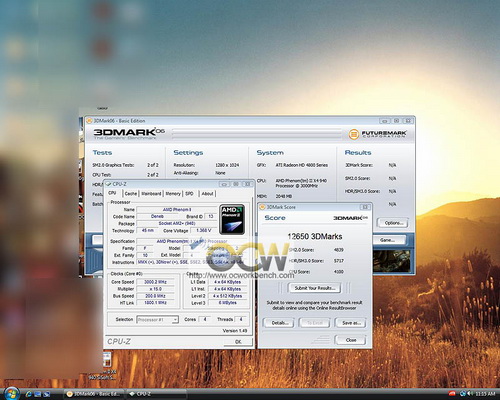Viewport: 500px width, 400px height.
Task: Click the HT Link value 1800.1 MHz
Action: 155,303
